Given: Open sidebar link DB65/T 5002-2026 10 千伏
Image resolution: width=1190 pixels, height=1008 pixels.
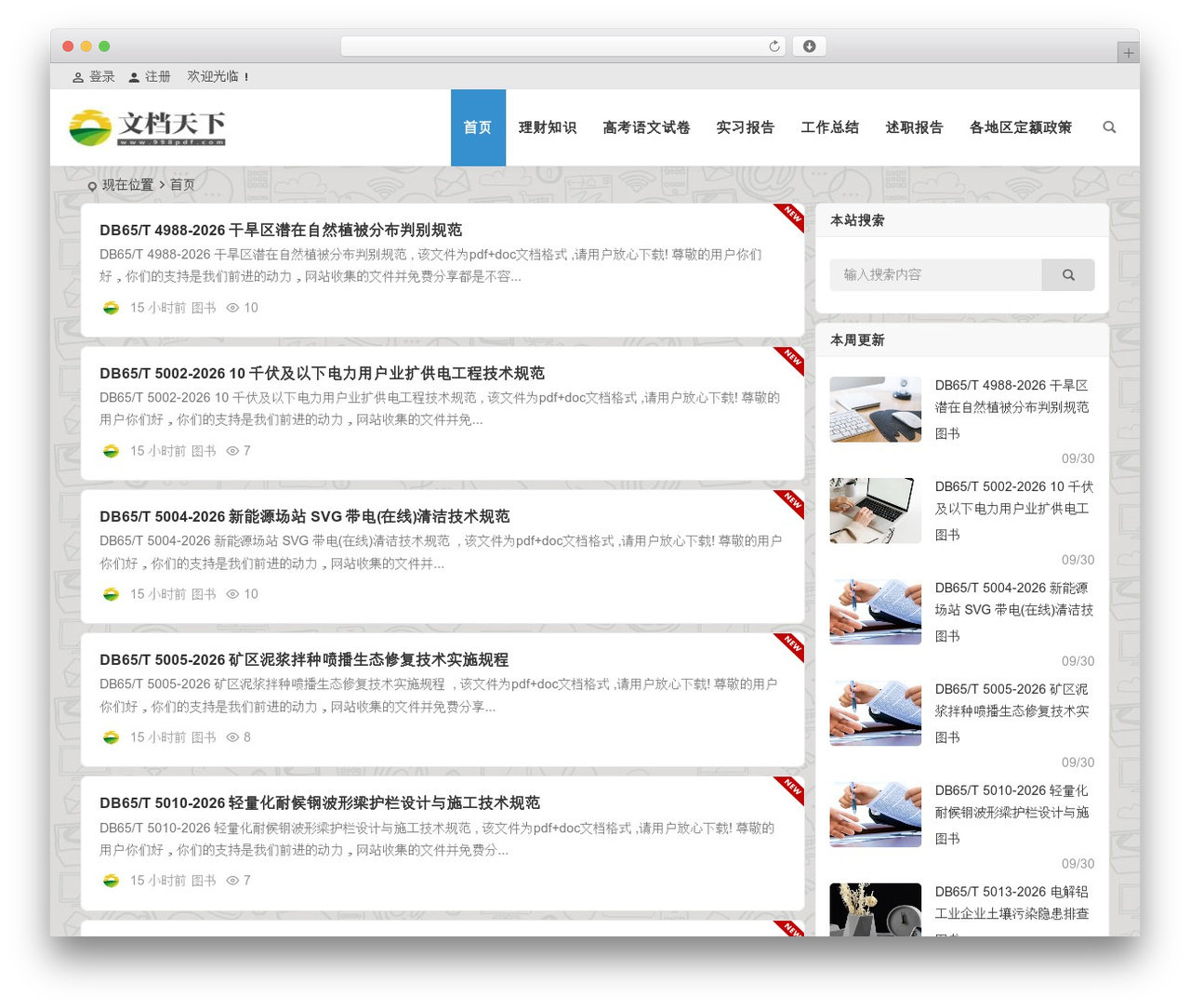Looking at the screenshot, I should pos(1014,497).
